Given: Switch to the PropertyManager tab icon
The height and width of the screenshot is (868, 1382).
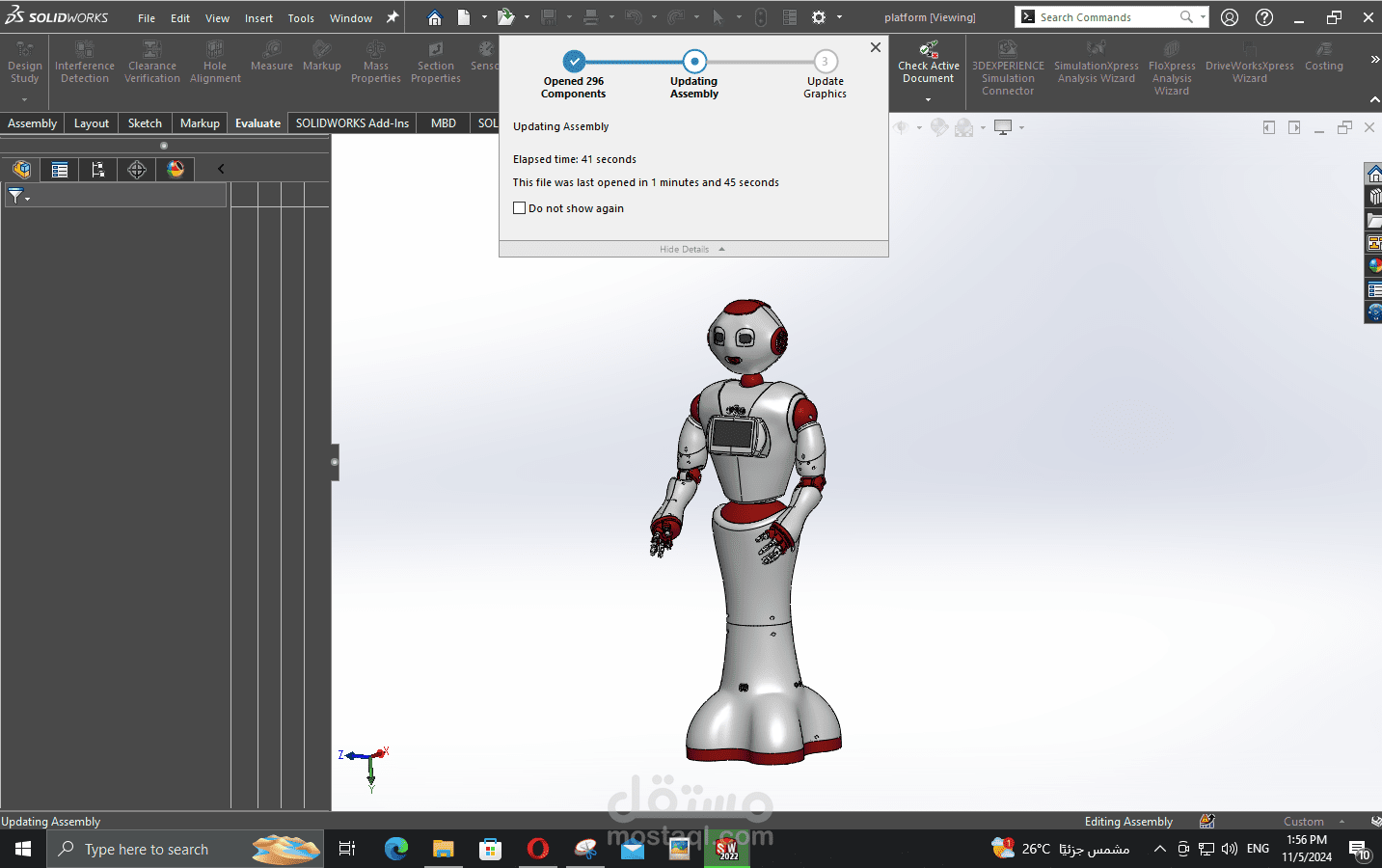Looking at the screenshot, I should 60,170.
